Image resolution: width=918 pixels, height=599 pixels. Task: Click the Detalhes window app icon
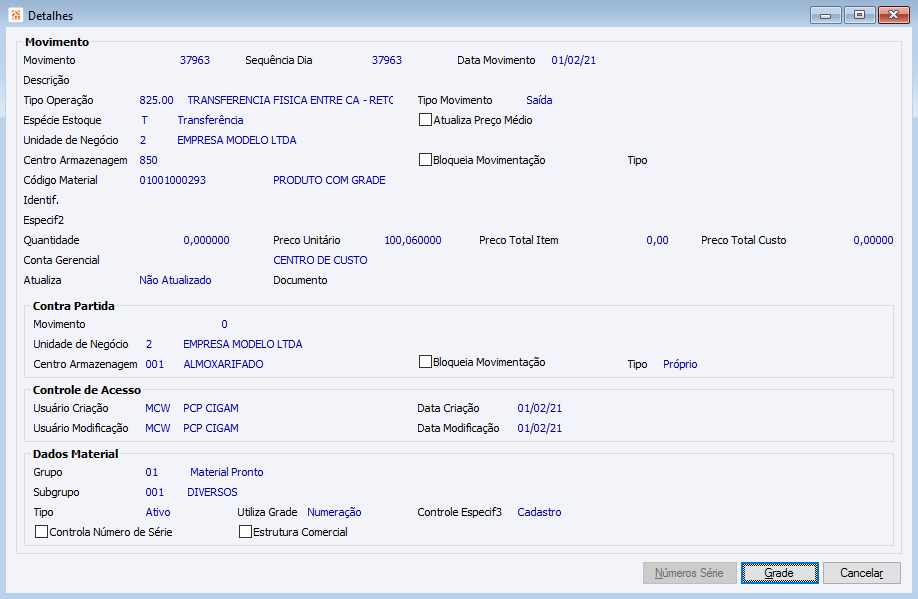point(16,15)
